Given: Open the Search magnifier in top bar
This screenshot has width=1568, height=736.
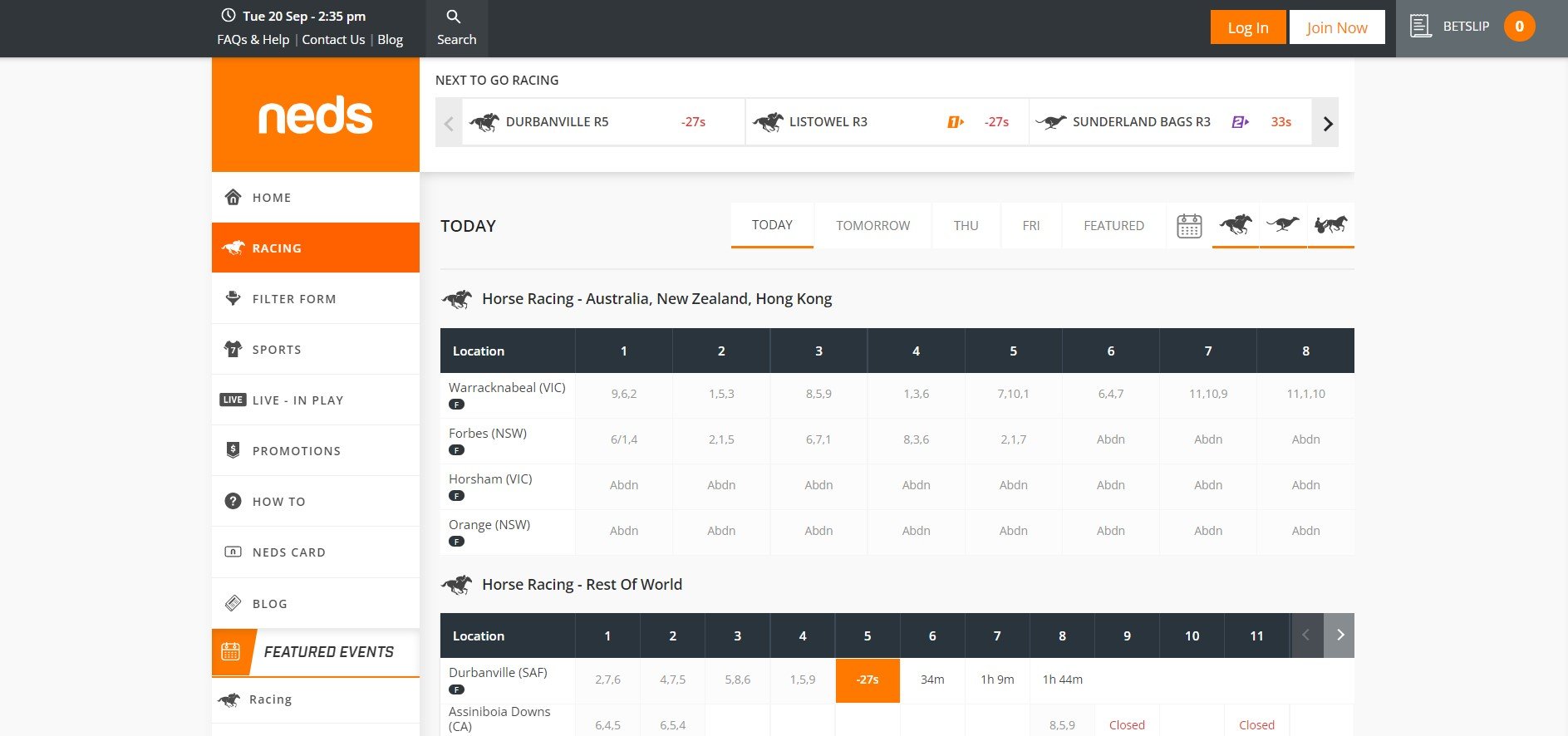Looking at the screenshot, I should point(456,27).
